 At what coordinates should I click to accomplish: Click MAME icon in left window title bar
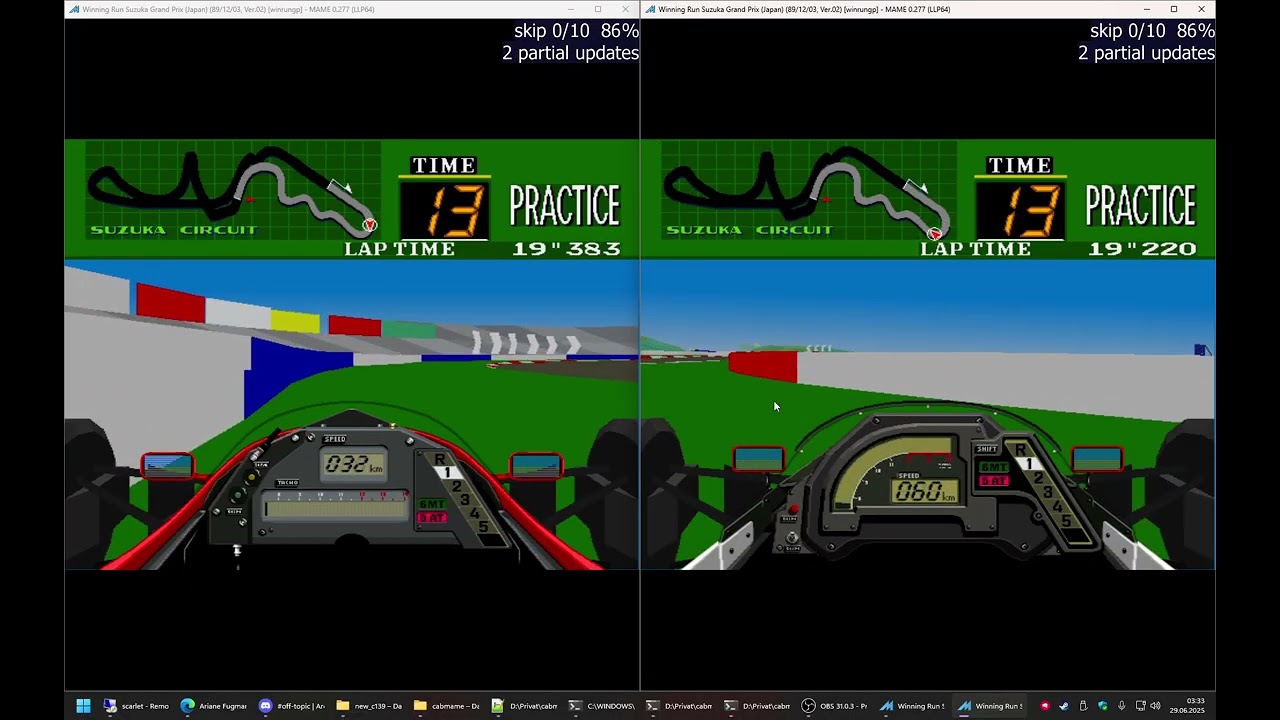click(73, 9)
